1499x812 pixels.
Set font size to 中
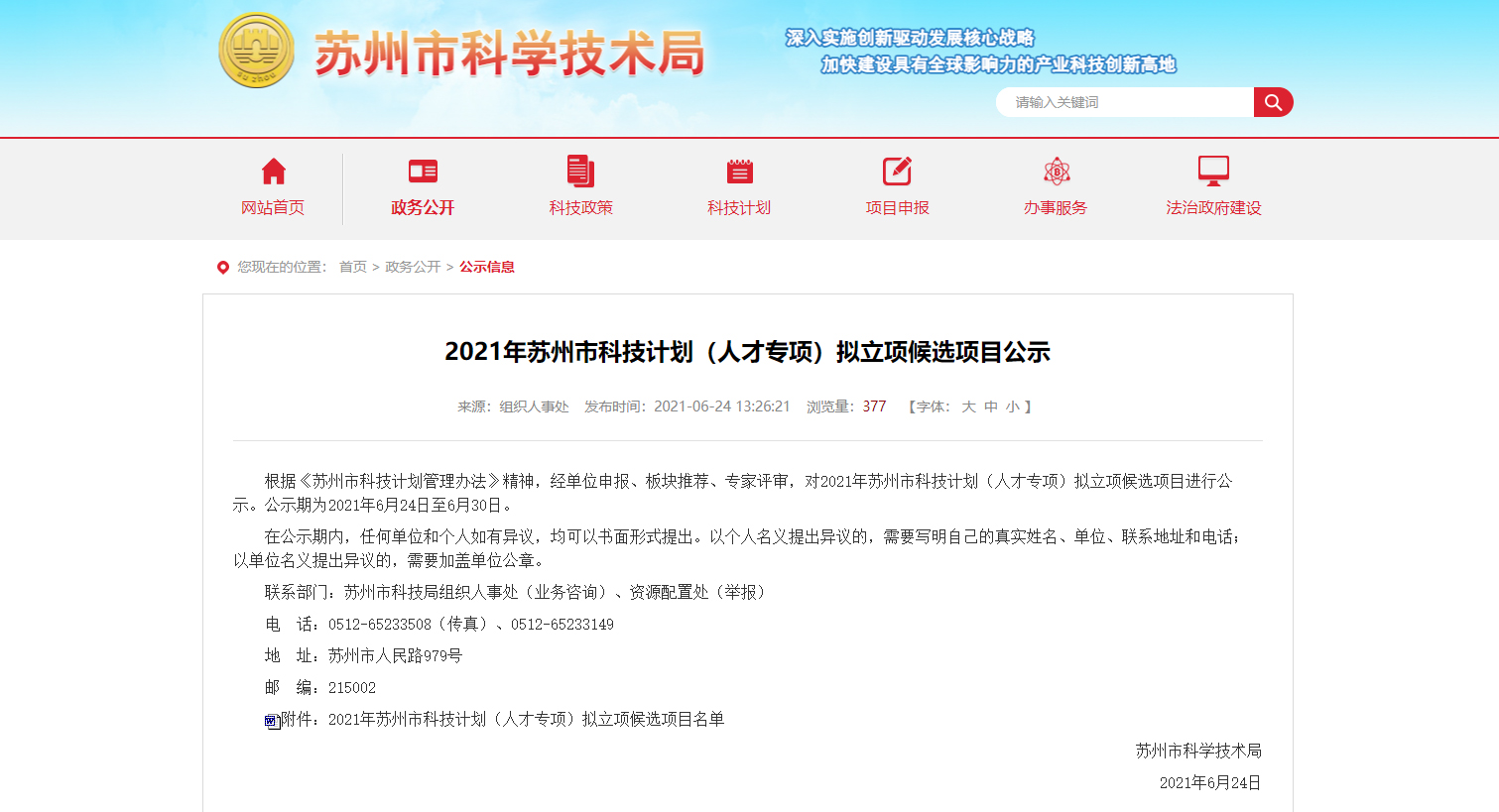991,406
